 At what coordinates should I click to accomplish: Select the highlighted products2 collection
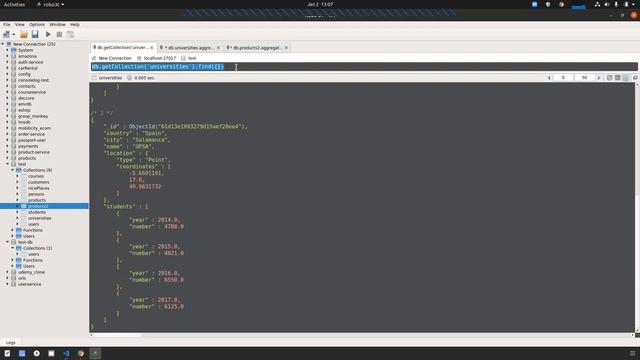[x=38, y=206]
